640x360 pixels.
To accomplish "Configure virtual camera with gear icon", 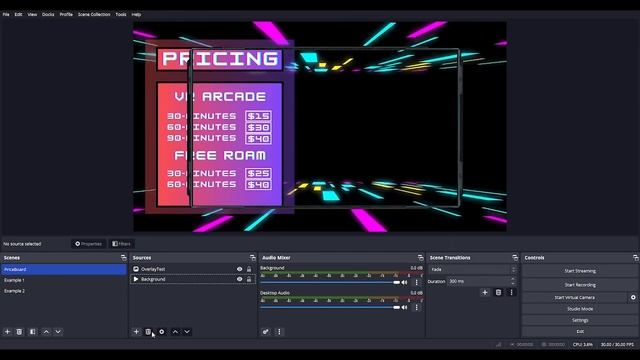I will (x=633, y=298).
